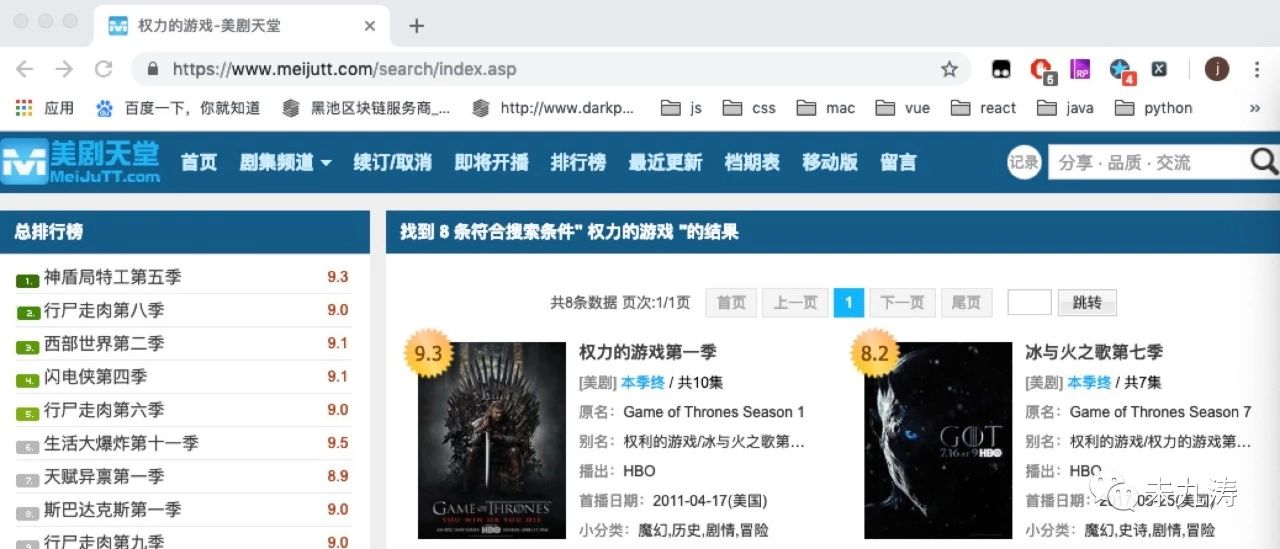Open the css bookmarks folder
Image resolution: width=1280 pixels, height=549 pixels.
pos(749,108)
